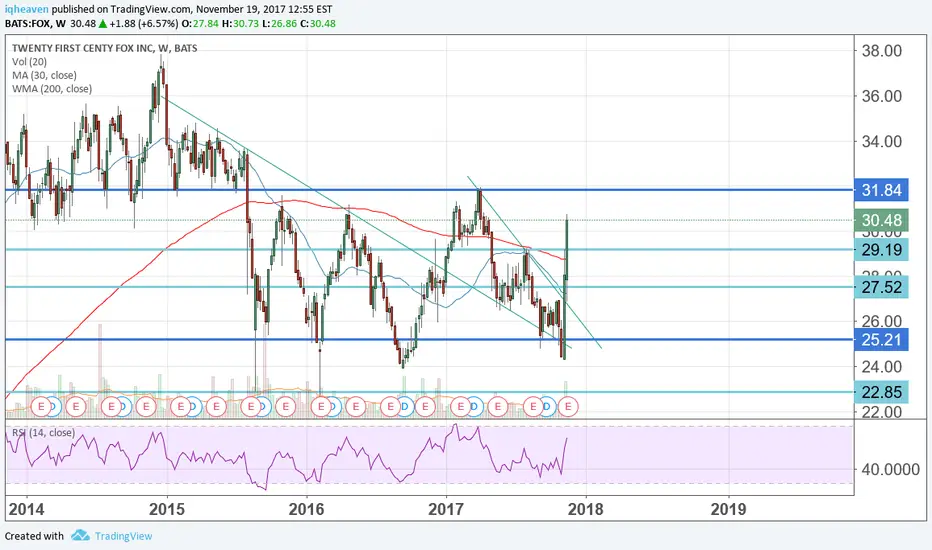Open the TradingView link beside Created with
932x550 pixels.
coord(124,536)
